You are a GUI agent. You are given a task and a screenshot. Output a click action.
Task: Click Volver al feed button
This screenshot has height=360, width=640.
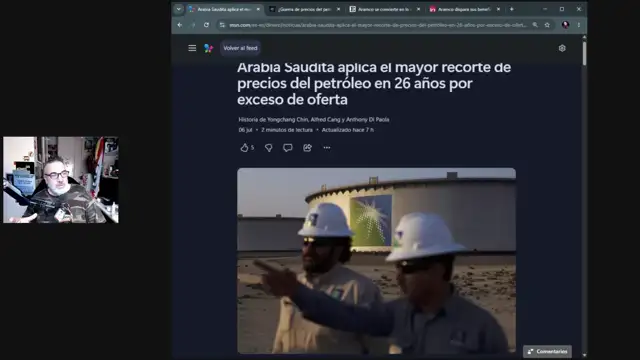click(240, 48)
